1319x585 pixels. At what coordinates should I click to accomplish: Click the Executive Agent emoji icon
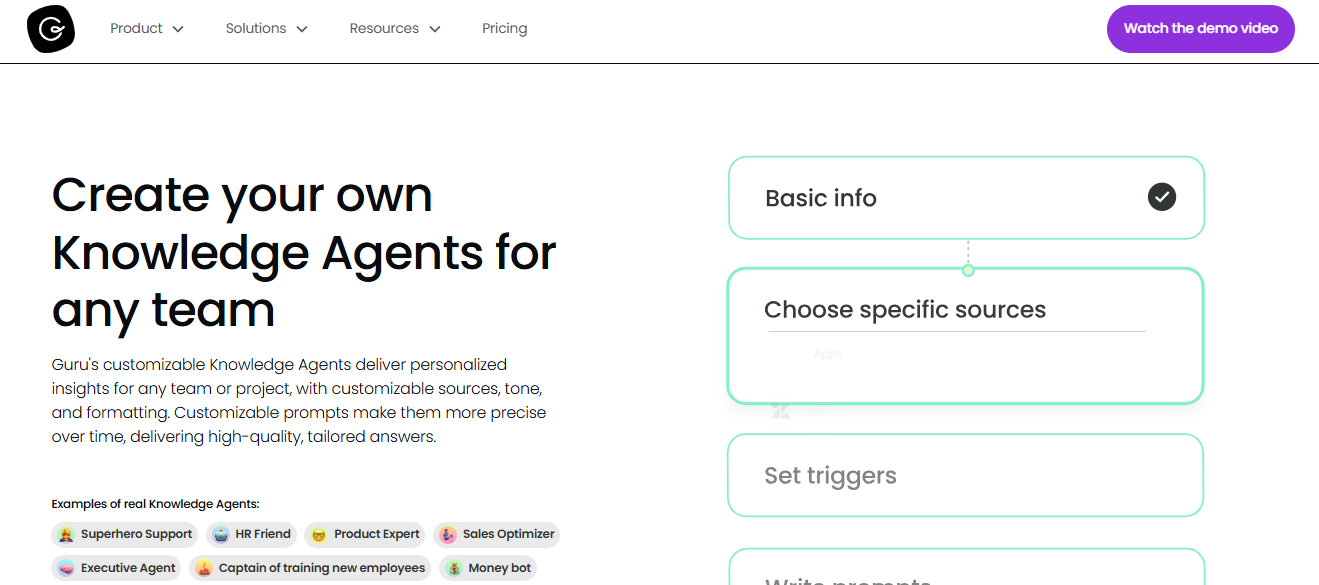click(66, 568)
